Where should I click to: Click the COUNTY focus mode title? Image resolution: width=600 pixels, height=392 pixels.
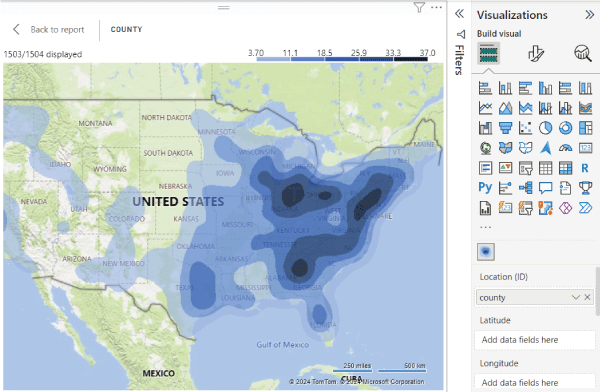point(126,29)
